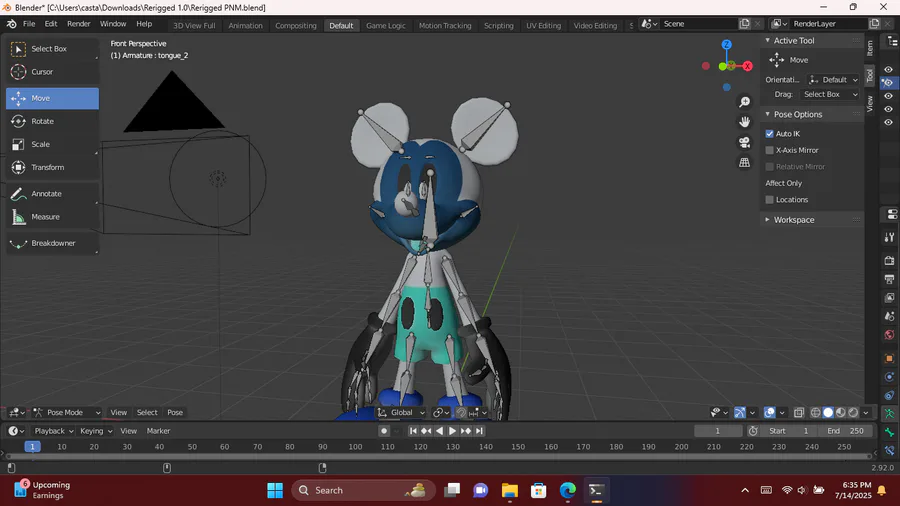
Task: Open the Global transform orientation dropdown
Action: 401,412
